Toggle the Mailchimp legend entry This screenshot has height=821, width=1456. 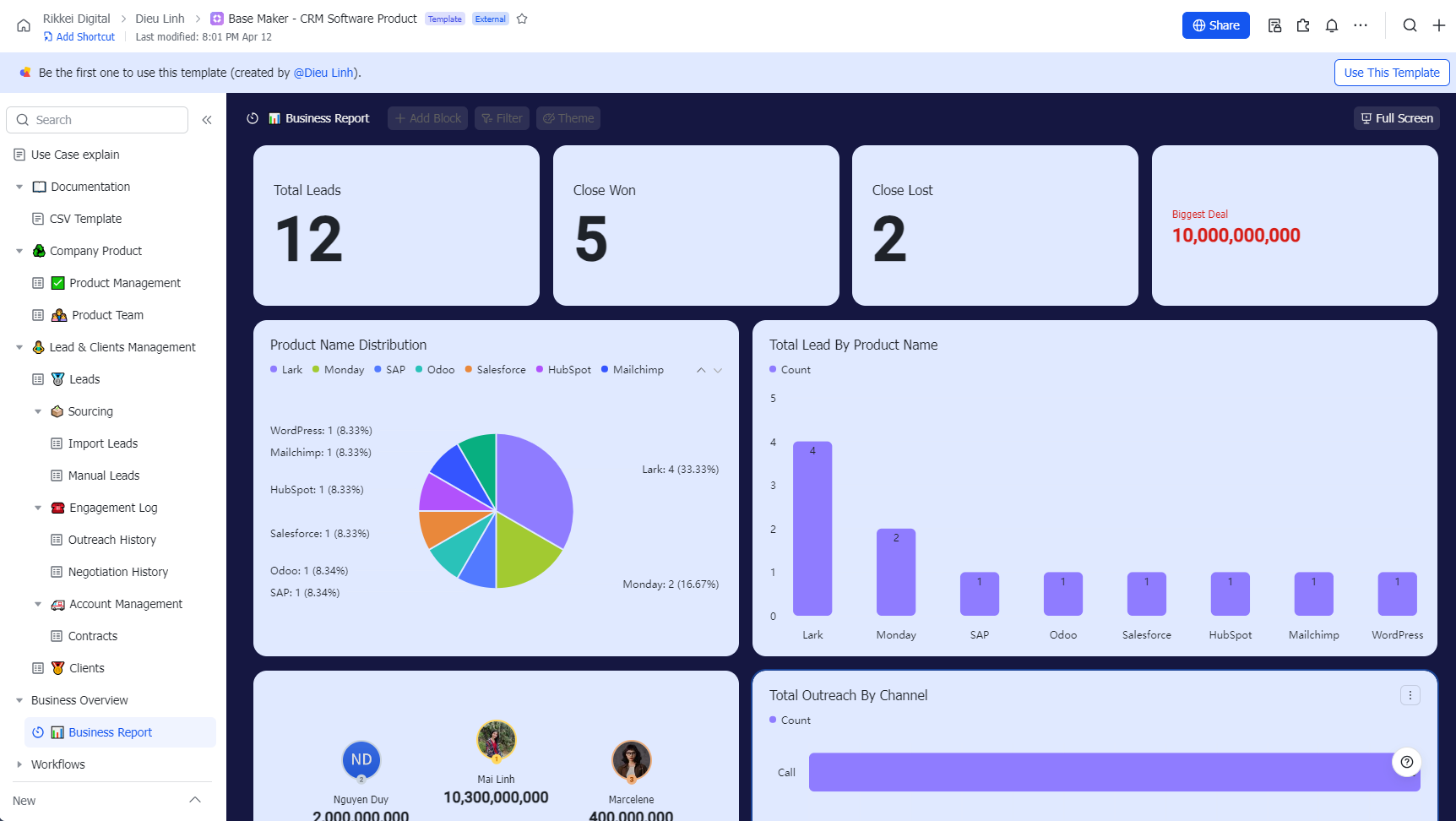pos(633,370)
